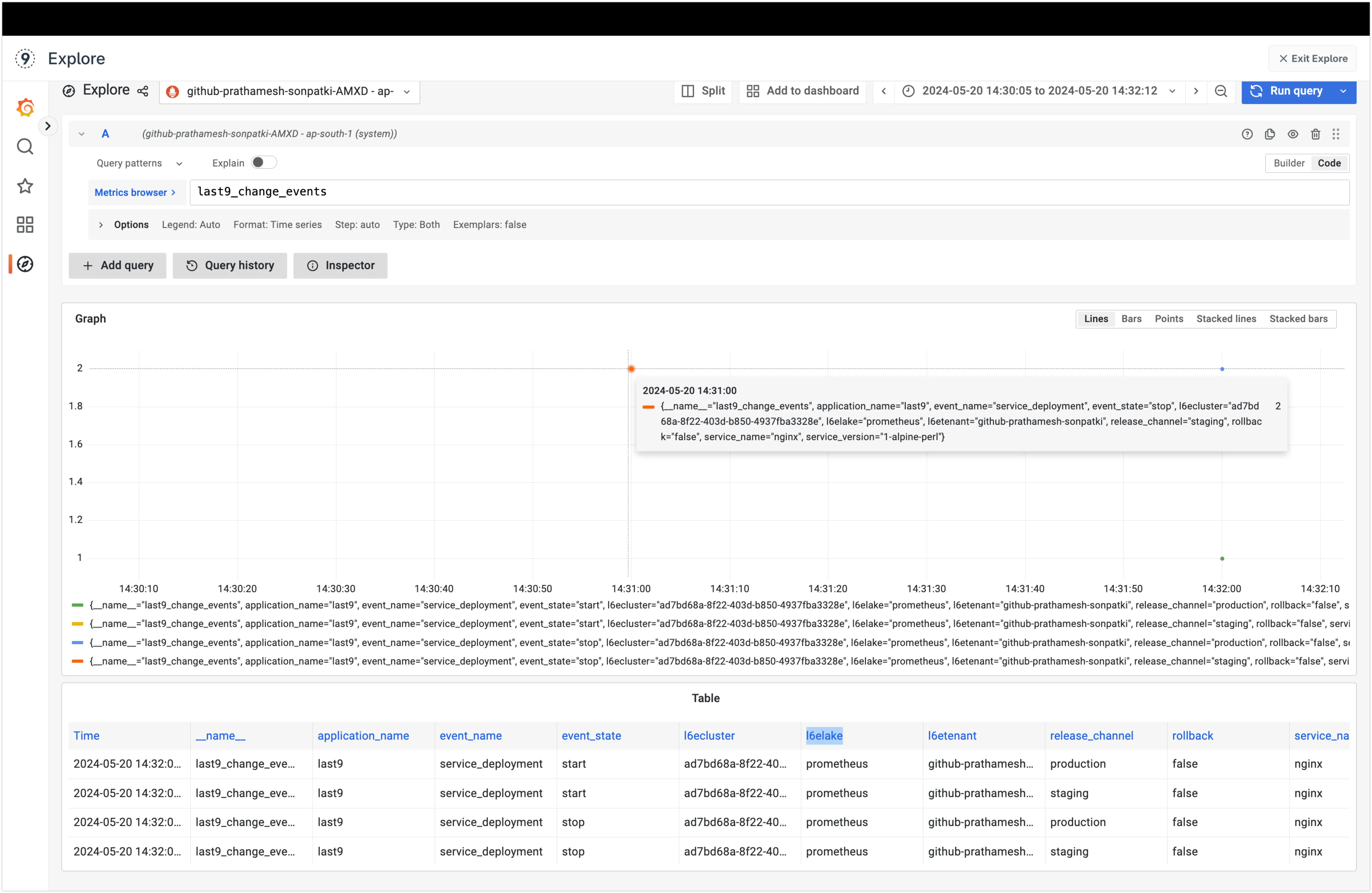Open Starred items star icon
Image resolution: width=1372 pixels, height=893 pixels.
point(25,186)
